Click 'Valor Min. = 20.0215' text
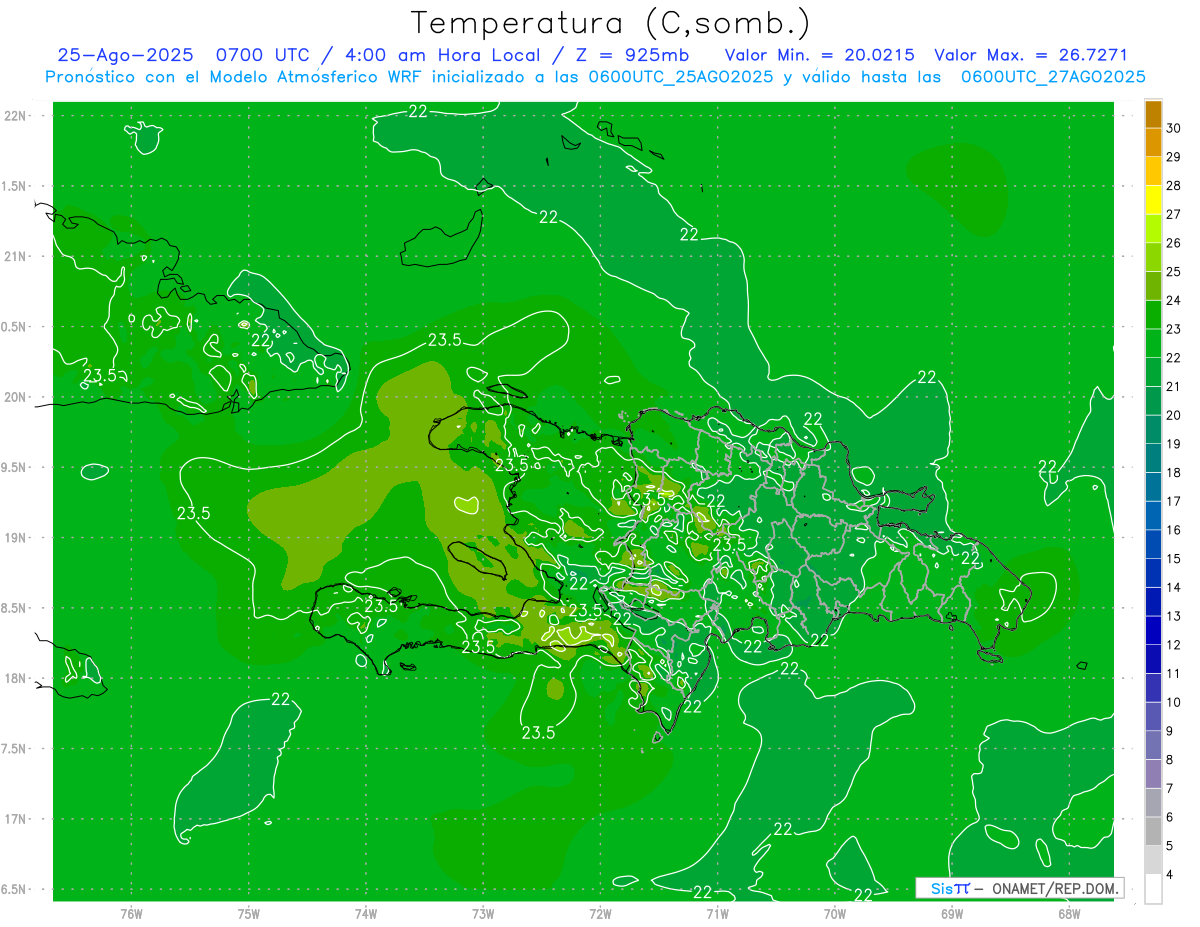Screen dimensions: 1200x927 (x=819, y=56)
